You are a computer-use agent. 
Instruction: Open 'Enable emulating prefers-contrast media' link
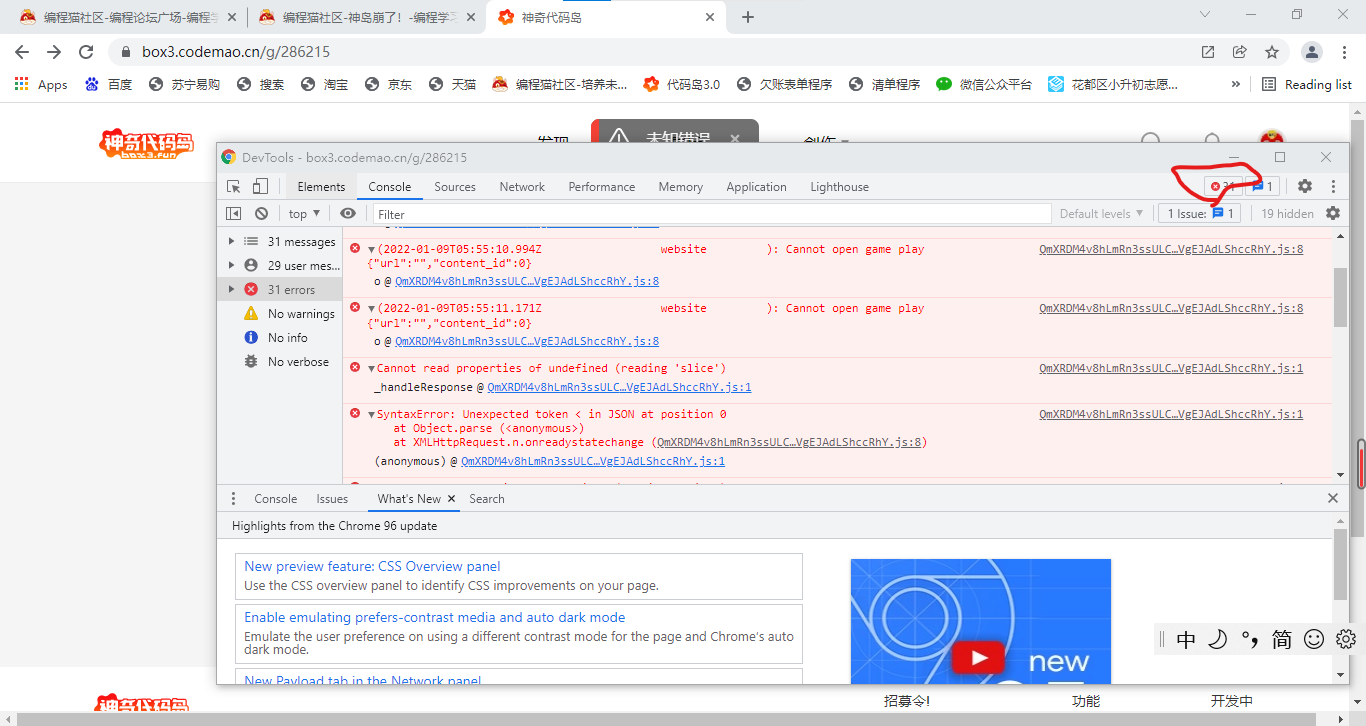tap(435, 617)
